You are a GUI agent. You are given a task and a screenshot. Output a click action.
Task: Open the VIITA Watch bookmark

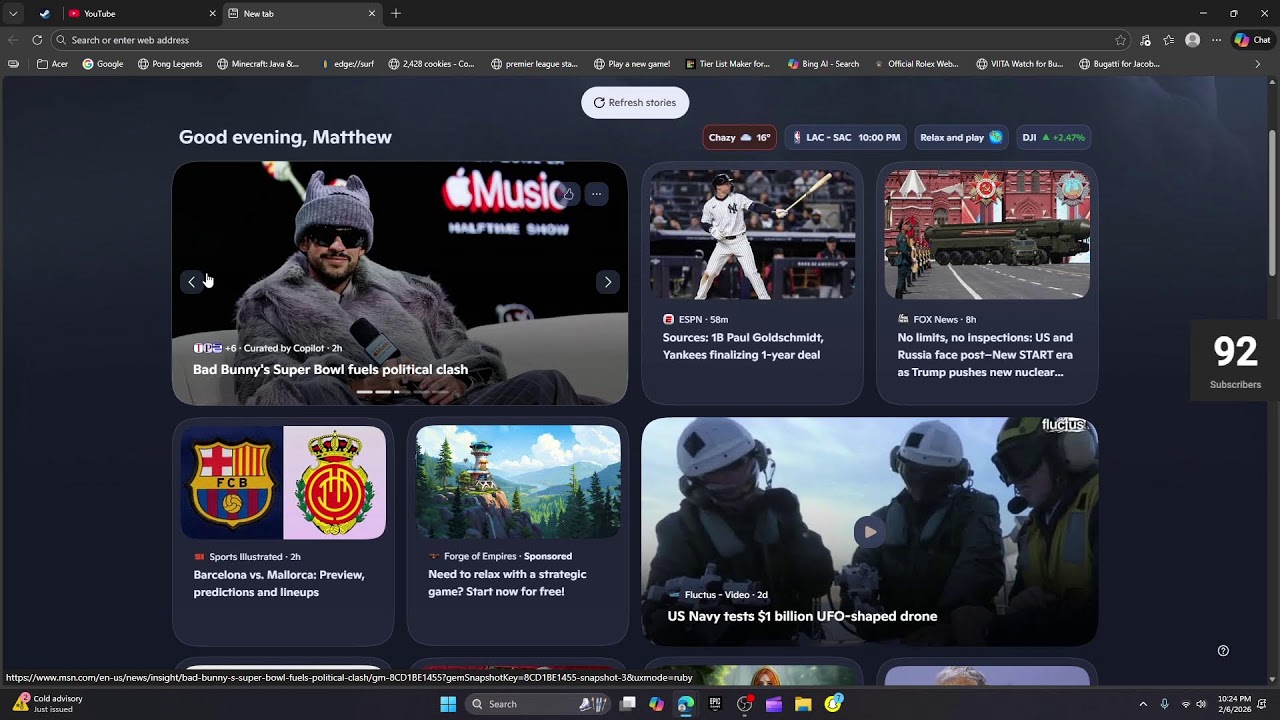point(1019,64)
